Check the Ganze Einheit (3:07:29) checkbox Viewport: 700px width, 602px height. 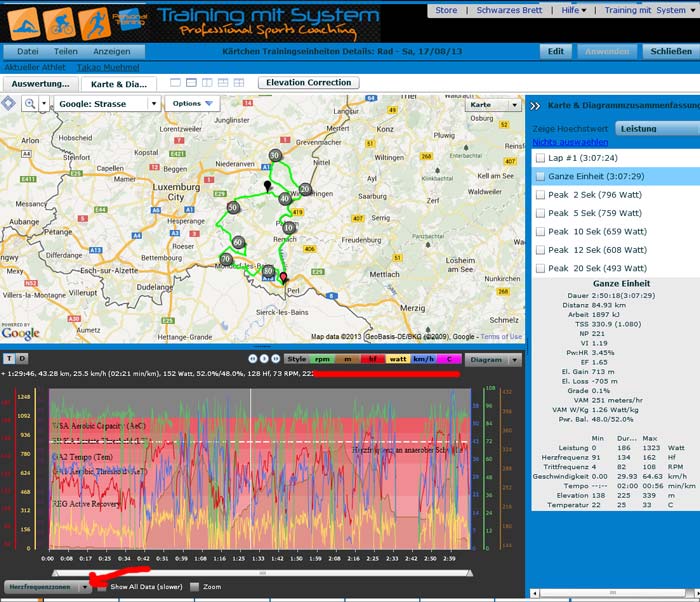tap(540, 176)
